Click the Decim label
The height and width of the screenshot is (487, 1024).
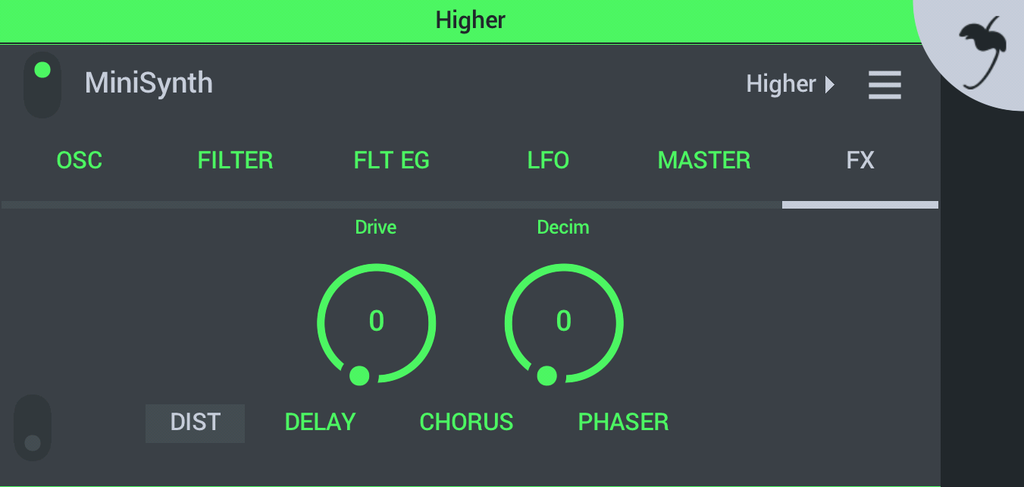pyautogui.click(x=563, y=227)
